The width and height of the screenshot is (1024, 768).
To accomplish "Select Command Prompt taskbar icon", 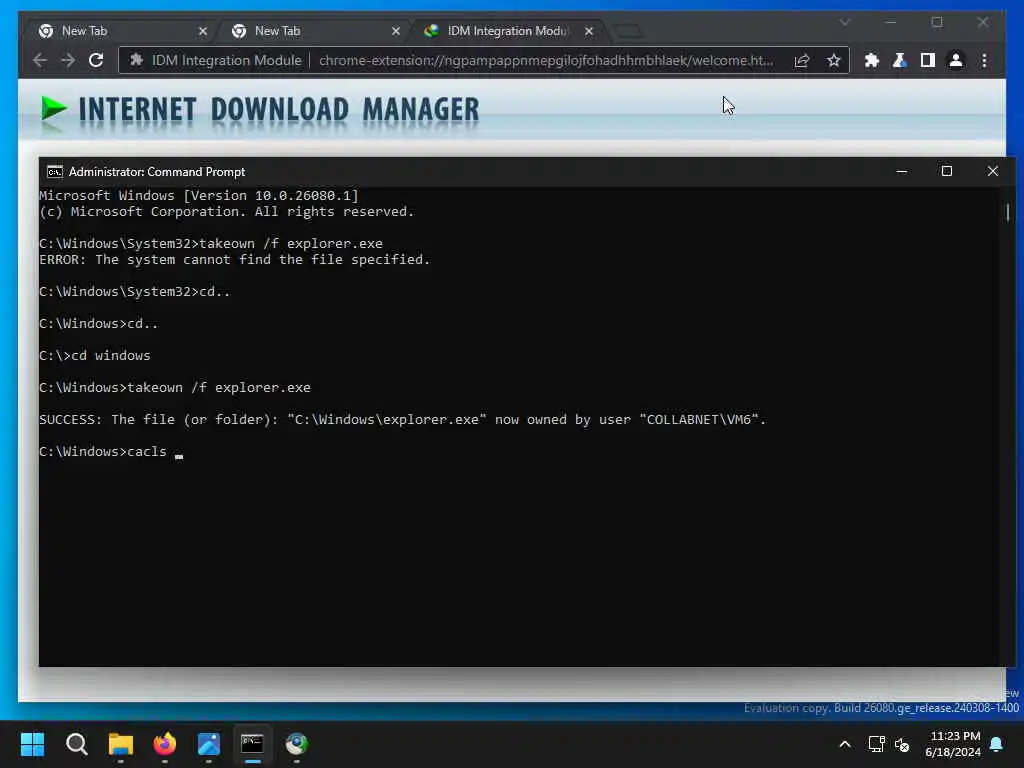I will (x=252, y=744).
